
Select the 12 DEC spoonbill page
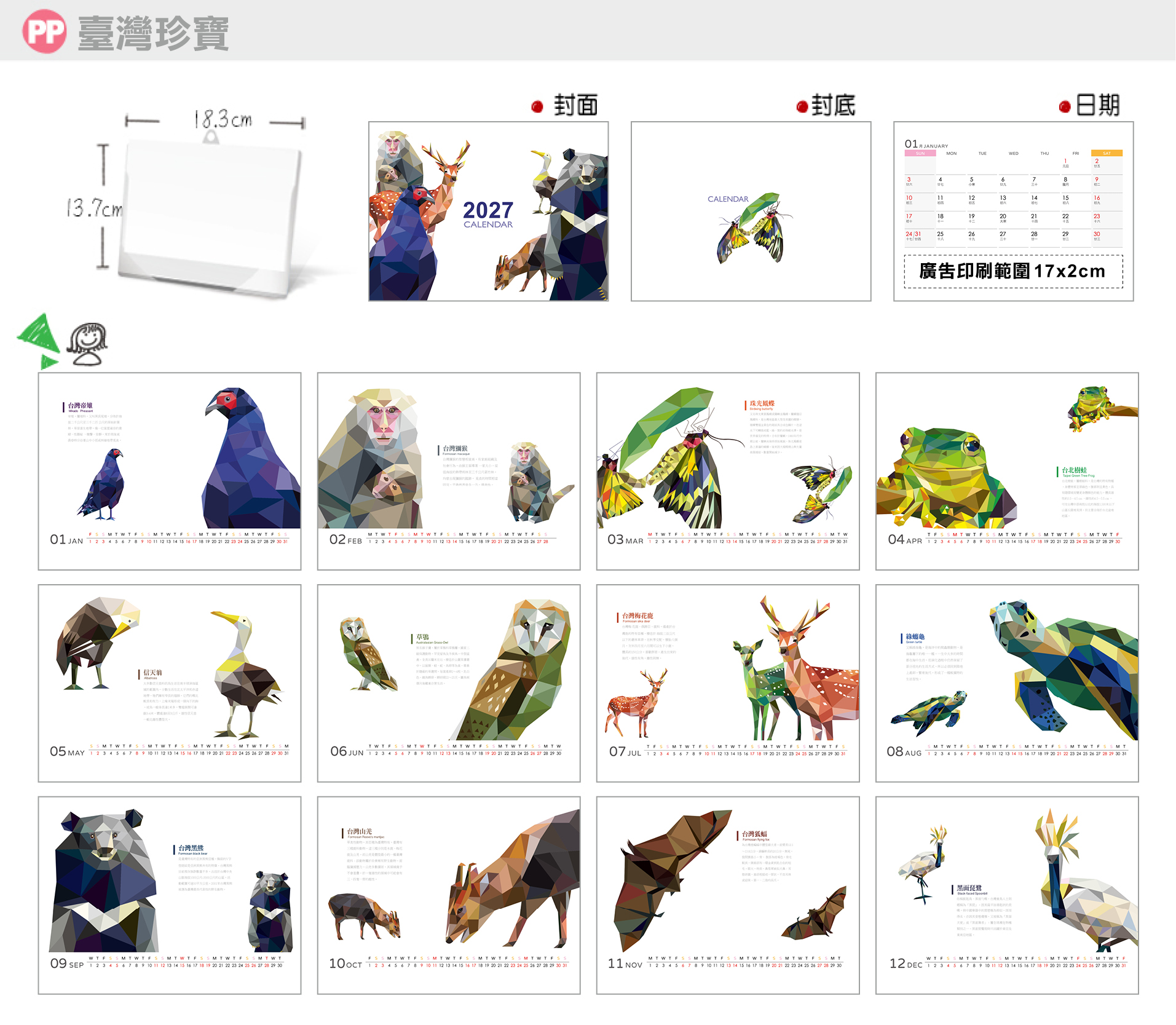pos(1007,895)
